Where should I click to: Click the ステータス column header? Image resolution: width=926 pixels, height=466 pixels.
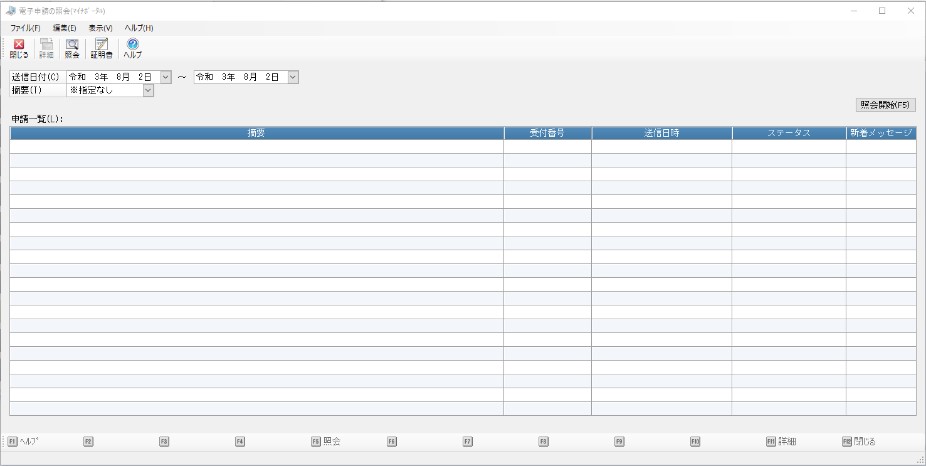pos(788,133)
